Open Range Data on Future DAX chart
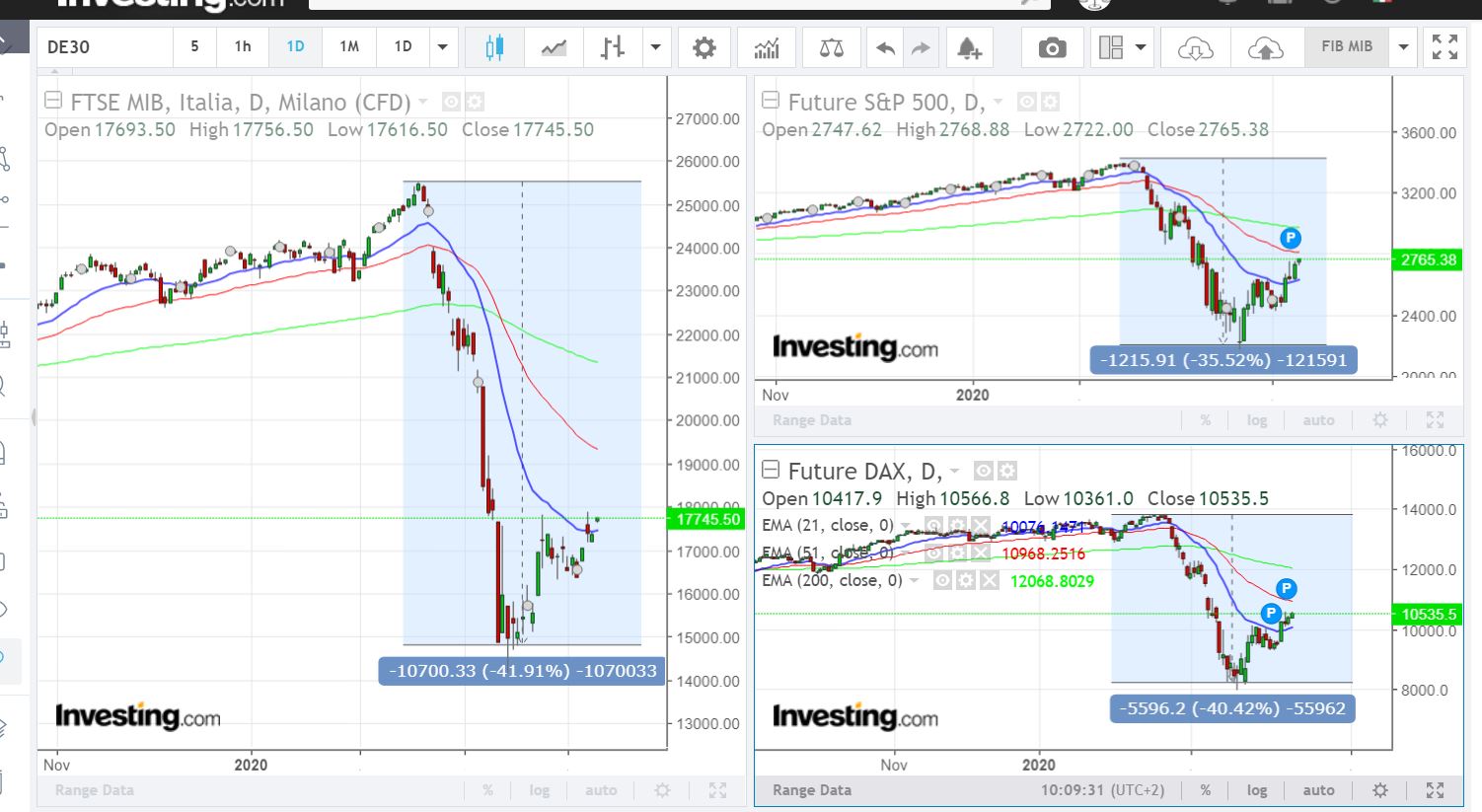Viewport: 1482px width, 812px height. (811, 790)
